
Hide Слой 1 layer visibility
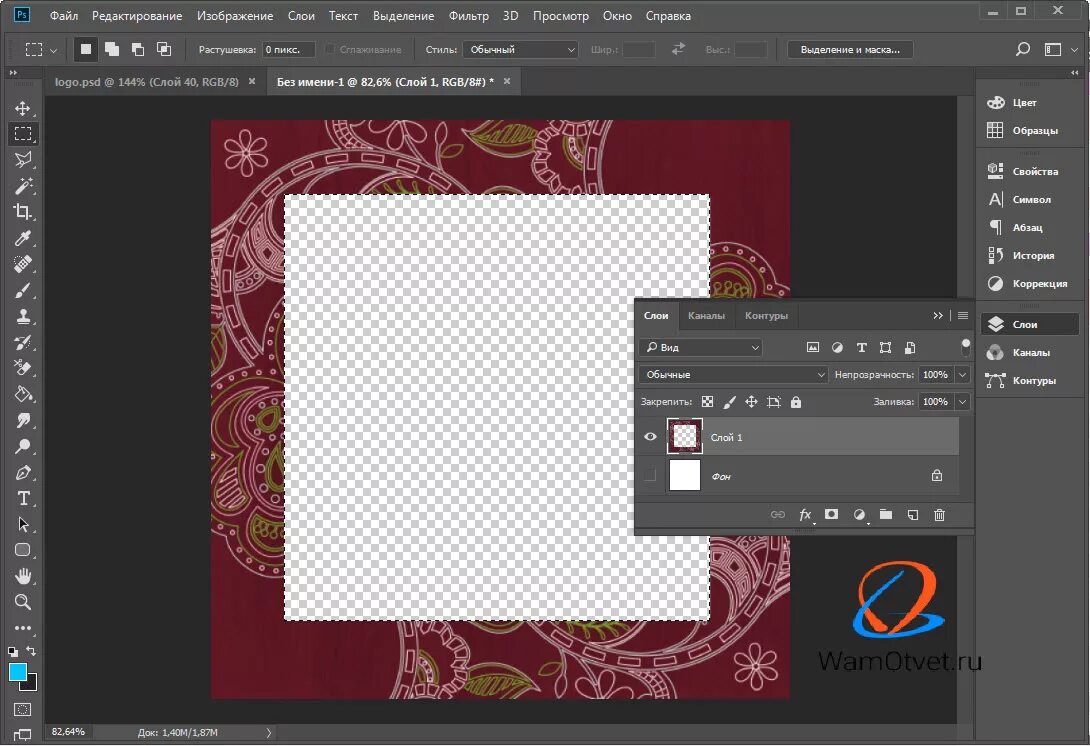pos(650,437)
